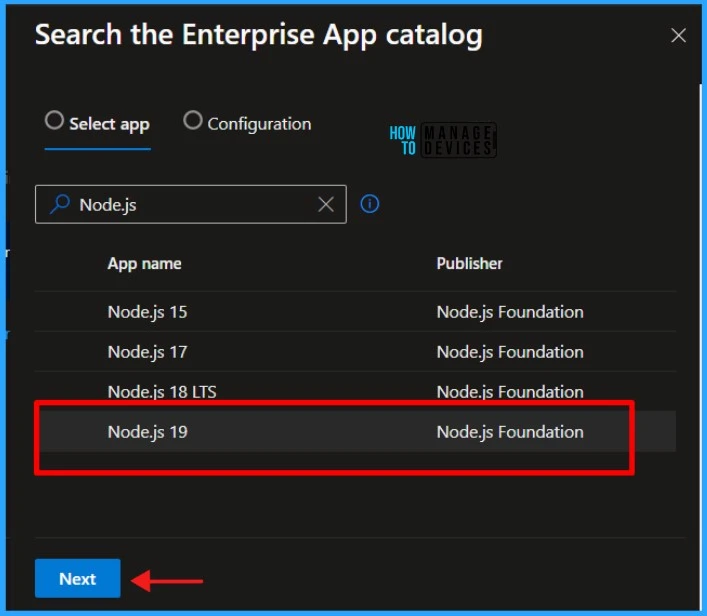Click the Configuration step circle
Viewport: 707px width, 616px height.
tap(193, 120)
